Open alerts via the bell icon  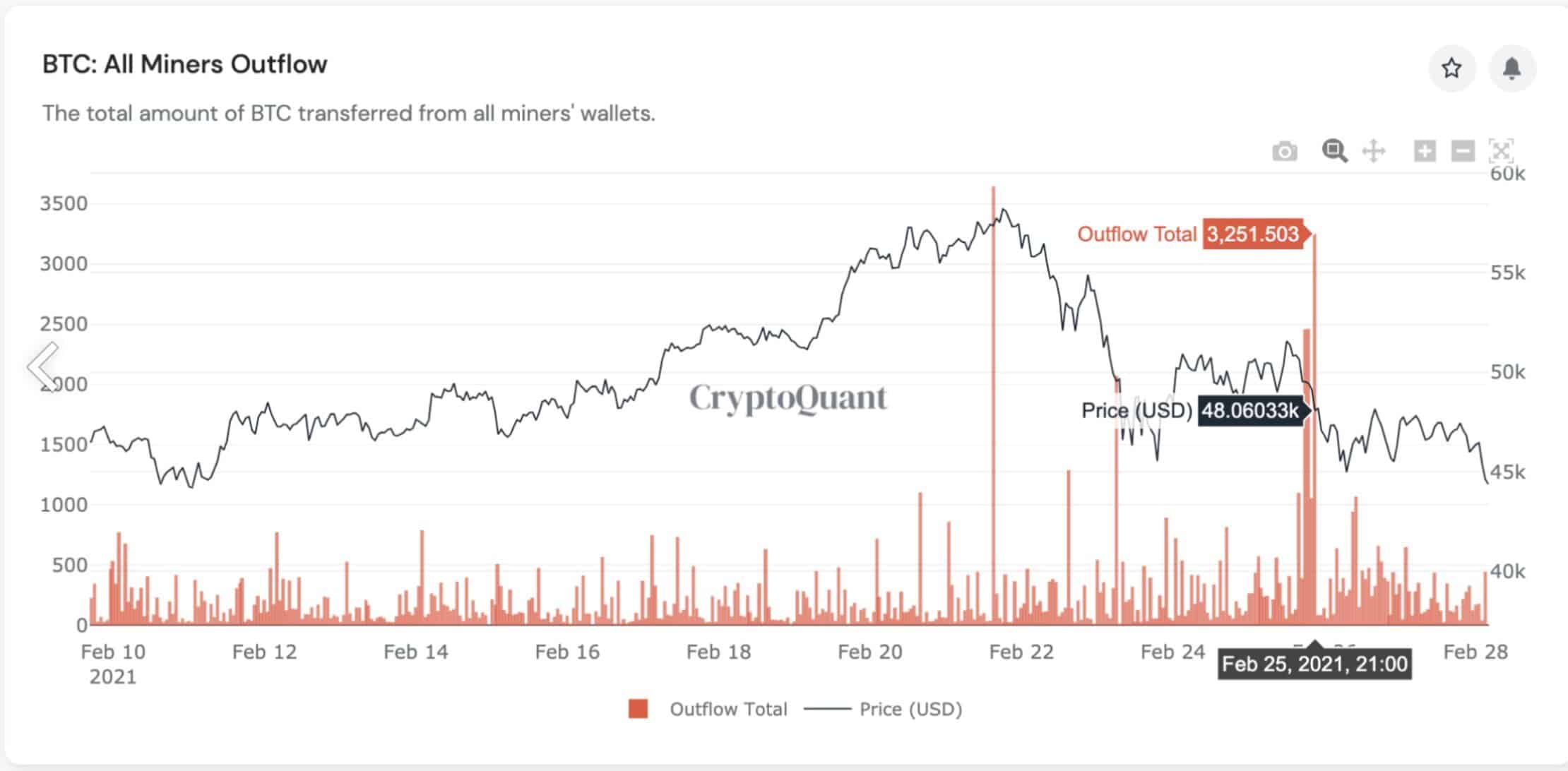tap(1512, 68)
